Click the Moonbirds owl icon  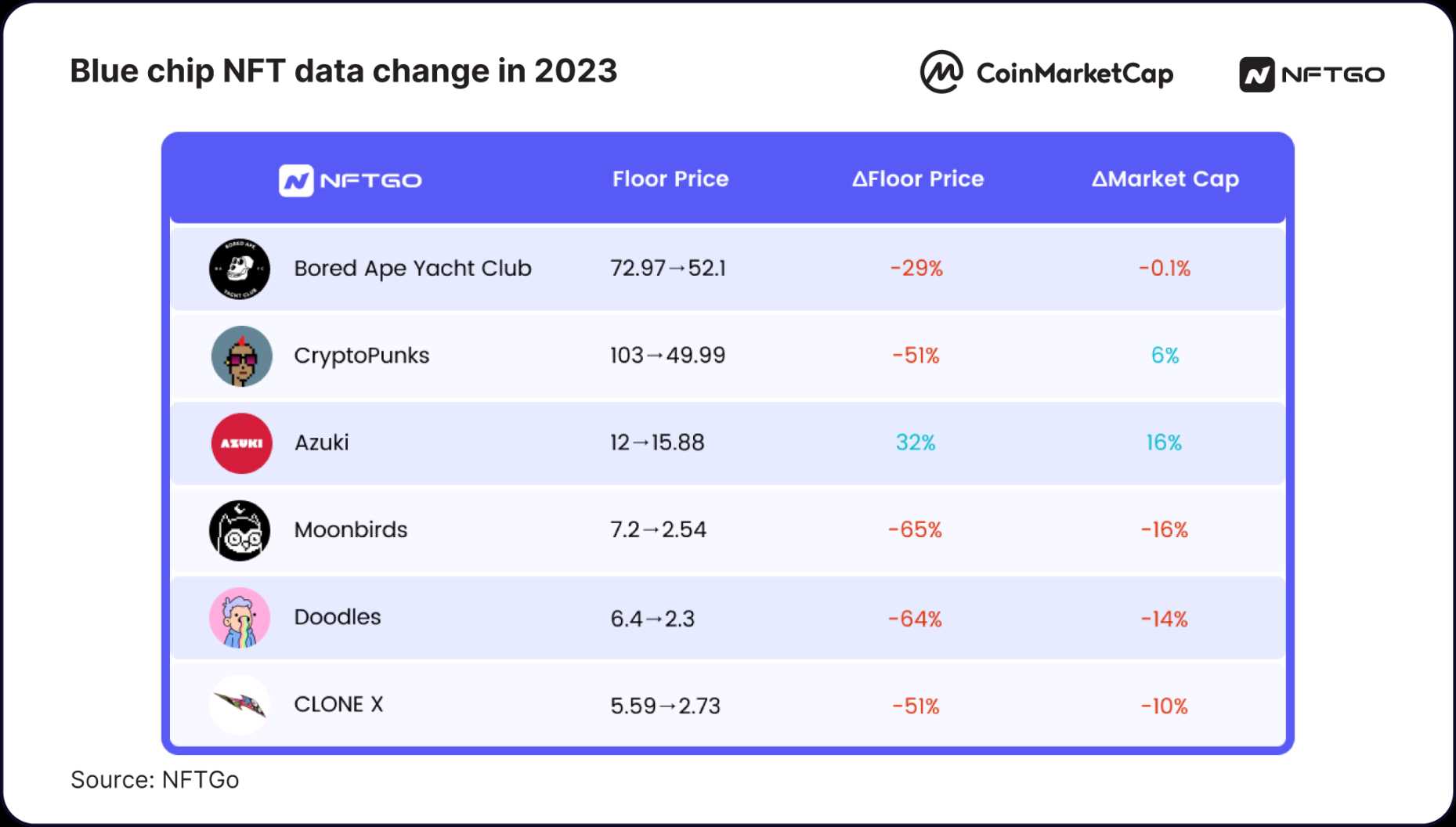pyautogui.click(x=240, y=530)
